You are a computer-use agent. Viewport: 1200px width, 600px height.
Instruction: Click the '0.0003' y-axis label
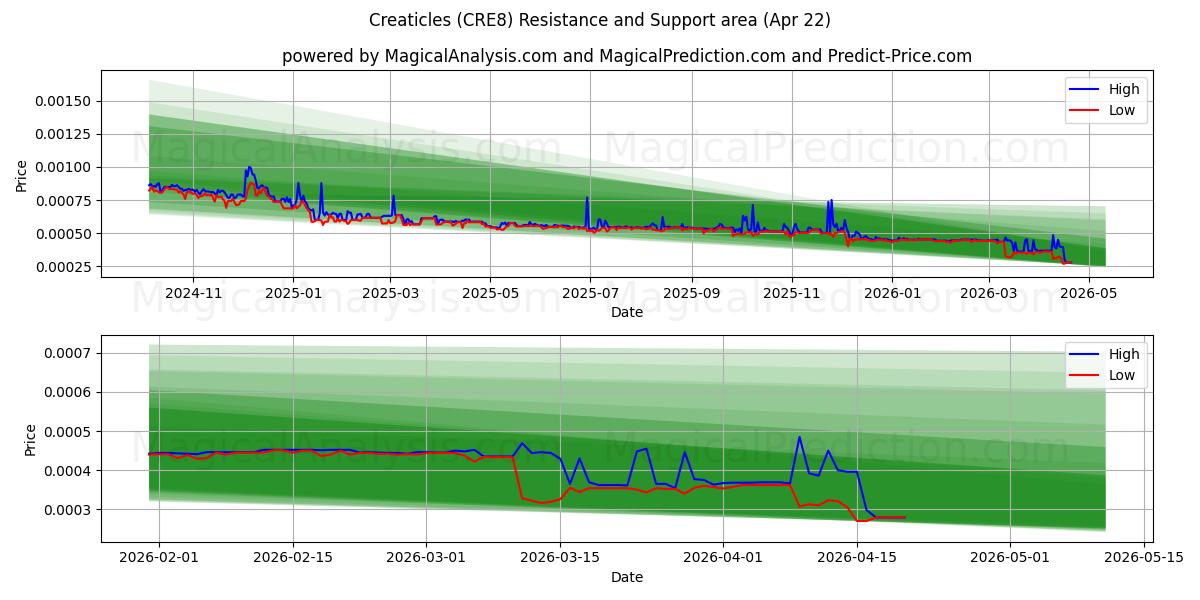[70, 510]
